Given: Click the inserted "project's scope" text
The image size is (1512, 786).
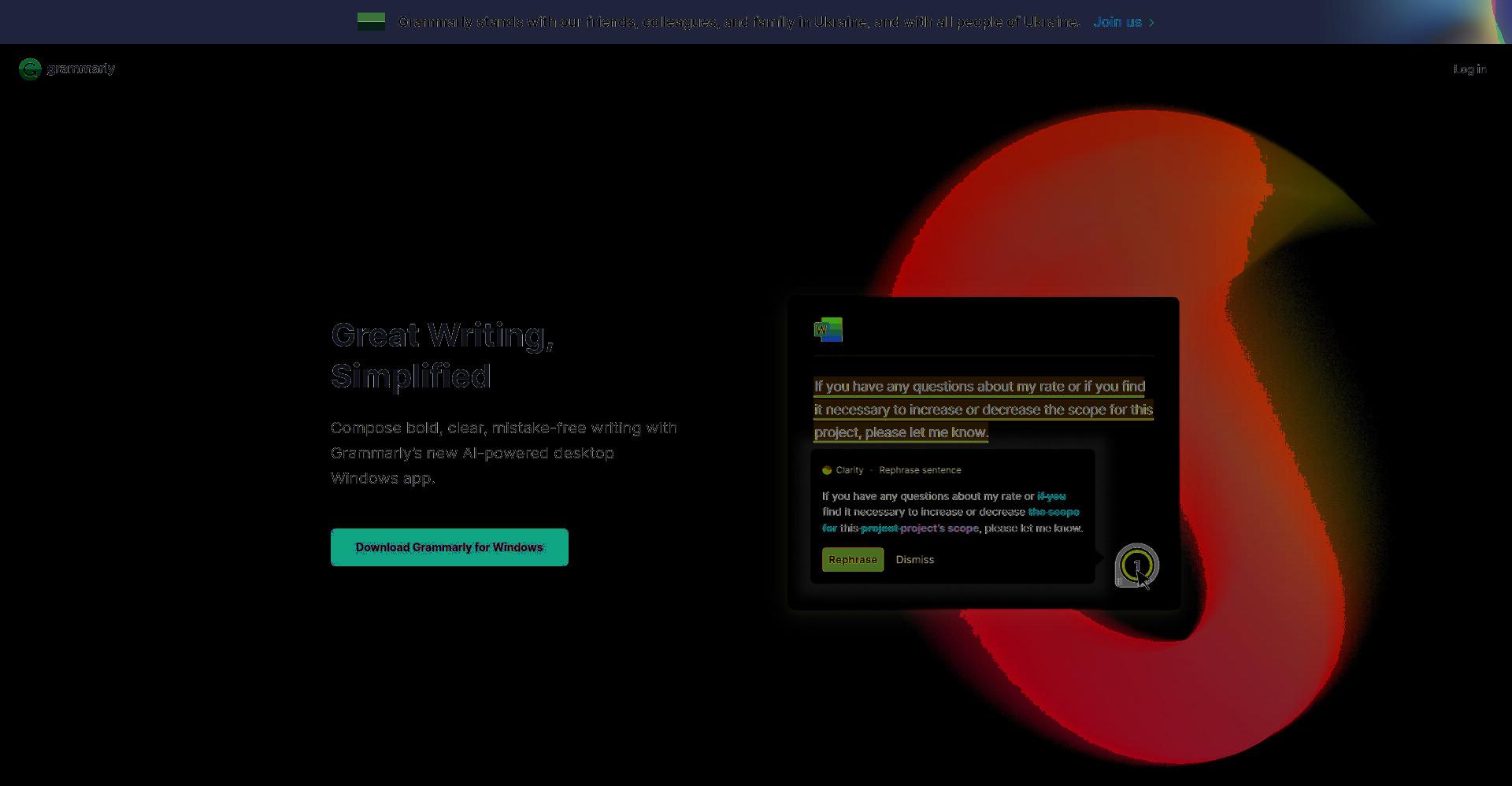Looking at the screenshot, I should point(939,528).
